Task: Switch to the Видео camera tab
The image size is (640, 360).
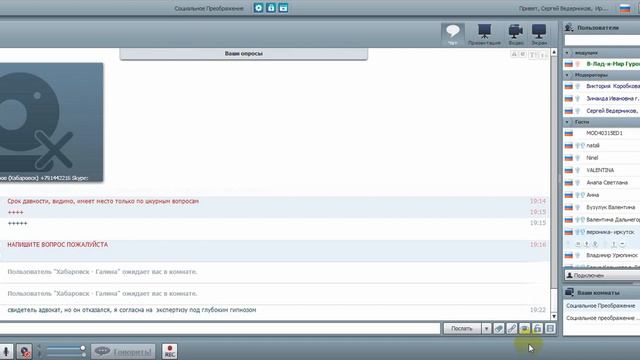Action: point(516,34)
